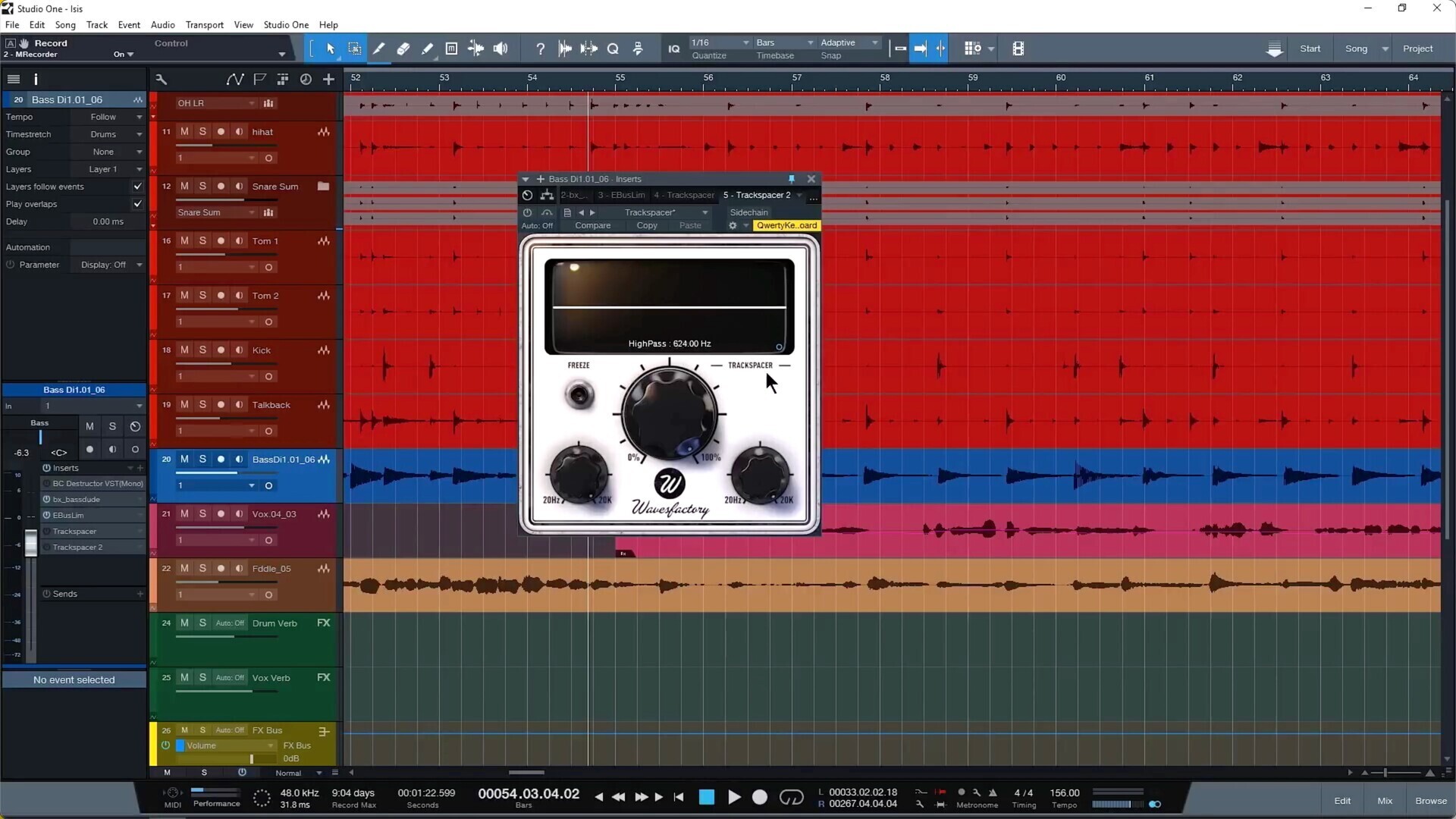Viewport: 1456px width, 819px height.
Task: Toggle the Loop button in transport
Action: (x=791, y=797)
